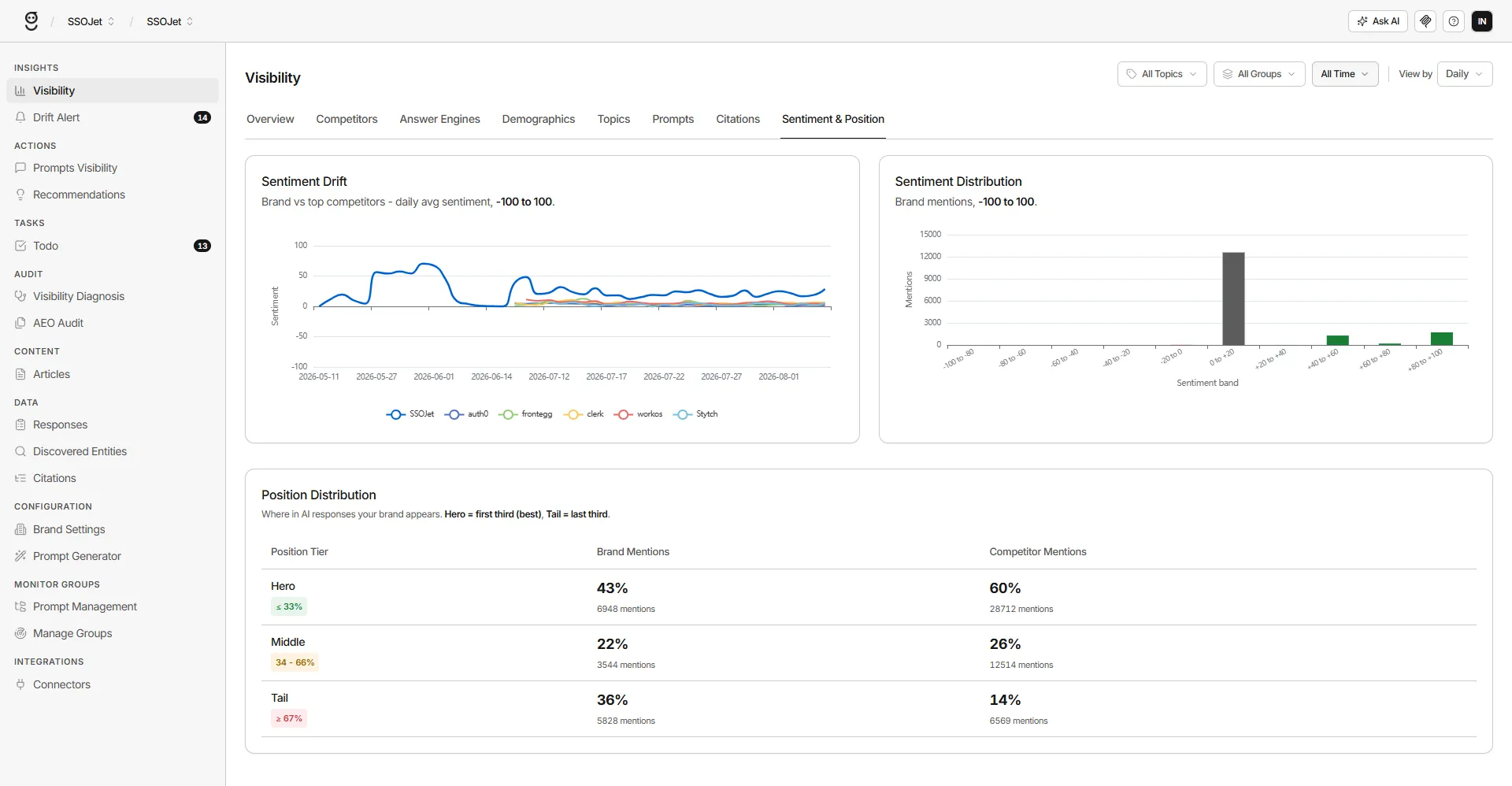The height and width of the screenshot is (786, 1512).
Task: Open the All Groups dropdown
Action: pos(1259,74)
